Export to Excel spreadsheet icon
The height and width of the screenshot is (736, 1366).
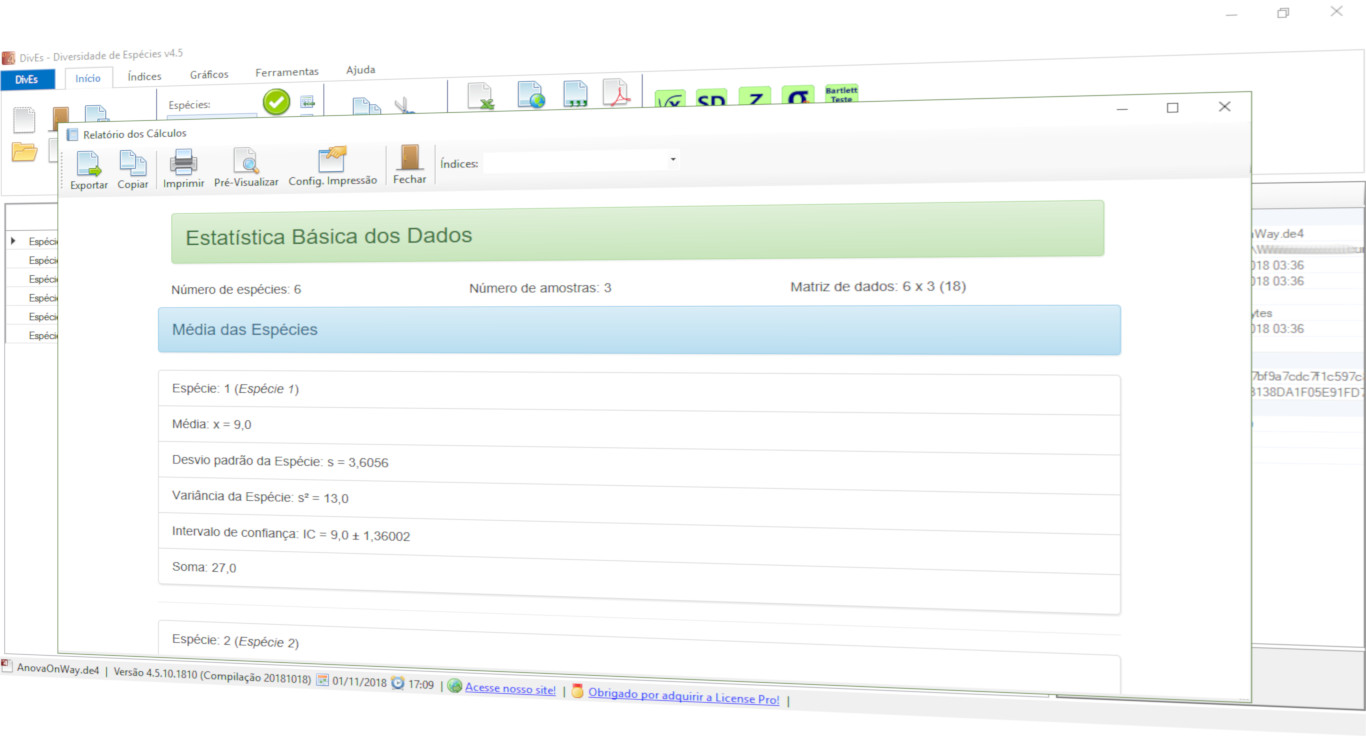pyautogui.click(x=481, y=96)
